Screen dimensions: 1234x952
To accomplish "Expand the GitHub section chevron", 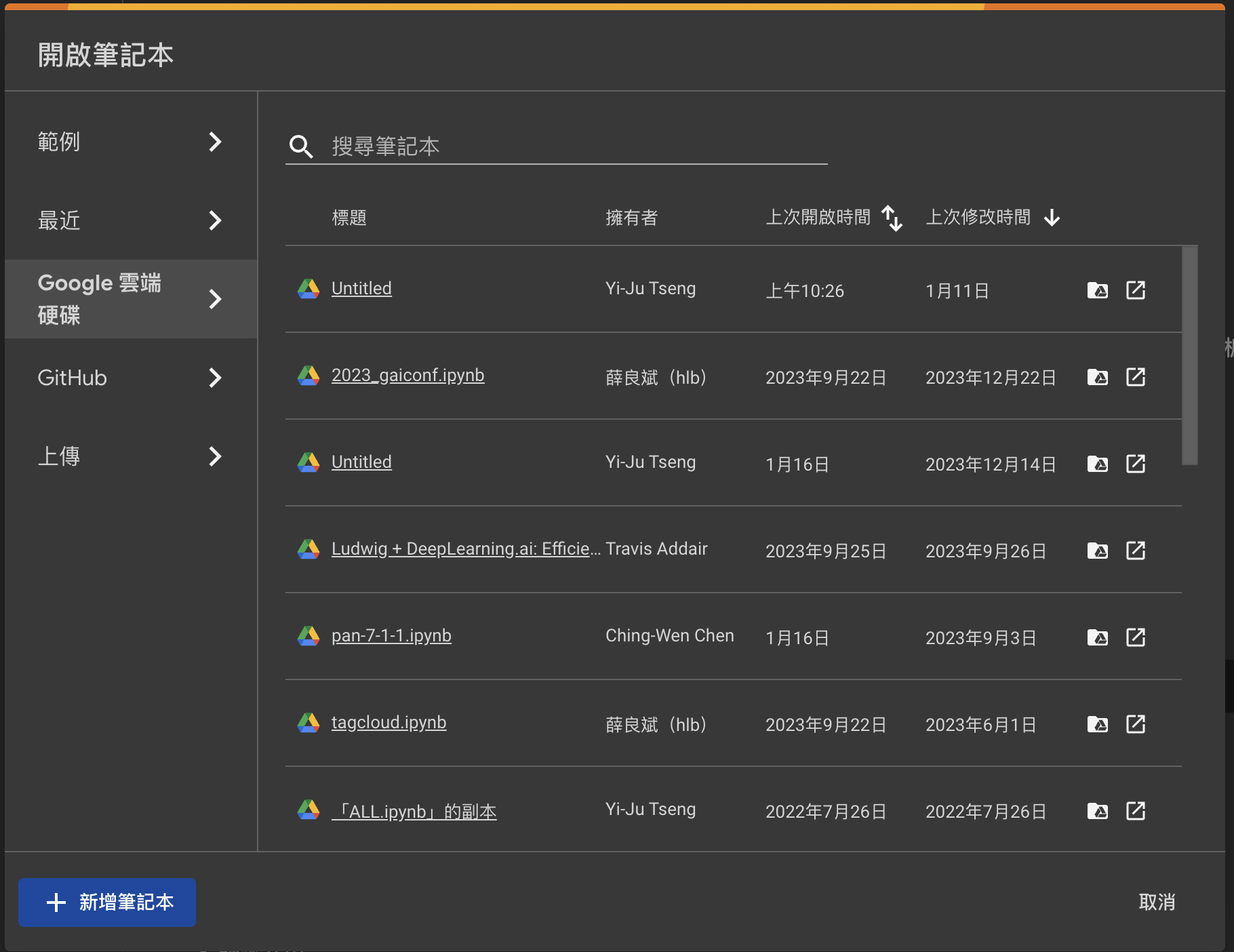I will 215,378.
